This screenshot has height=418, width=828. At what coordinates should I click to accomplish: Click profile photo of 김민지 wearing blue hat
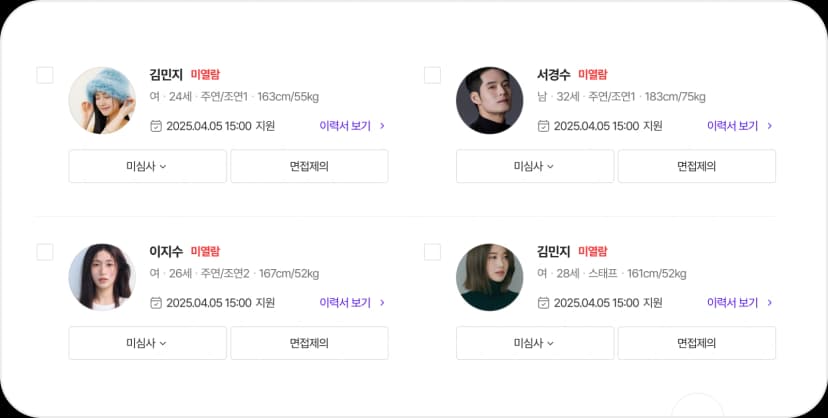[x=102, y=100]
